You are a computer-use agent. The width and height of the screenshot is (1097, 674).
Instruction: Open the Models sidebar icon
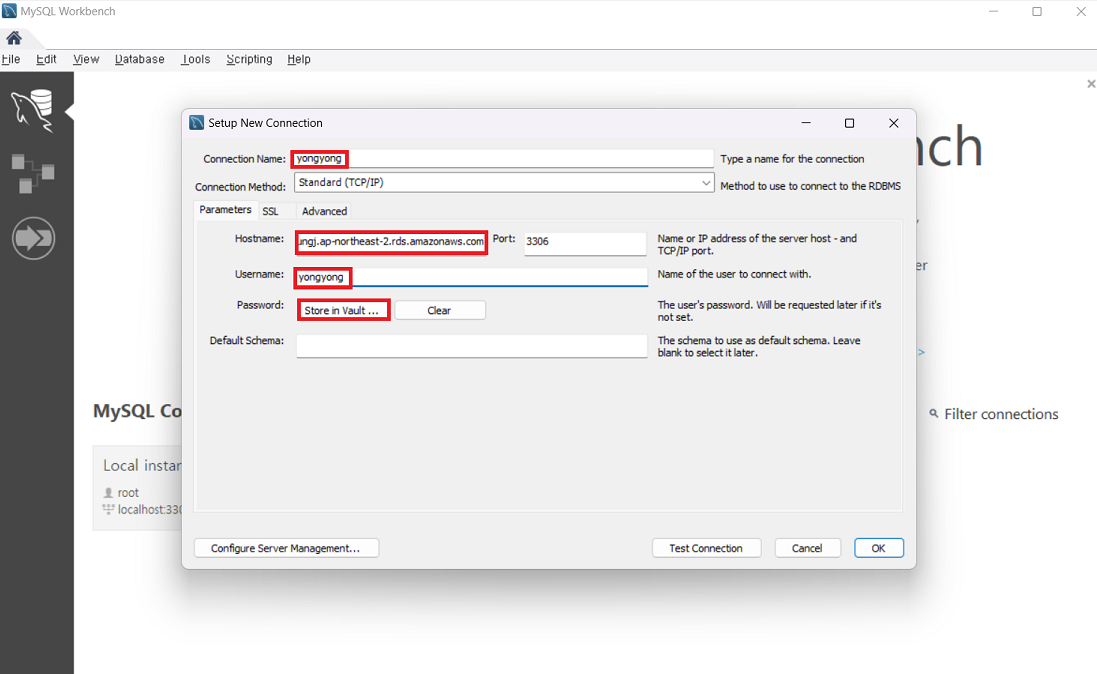(33, 174)
